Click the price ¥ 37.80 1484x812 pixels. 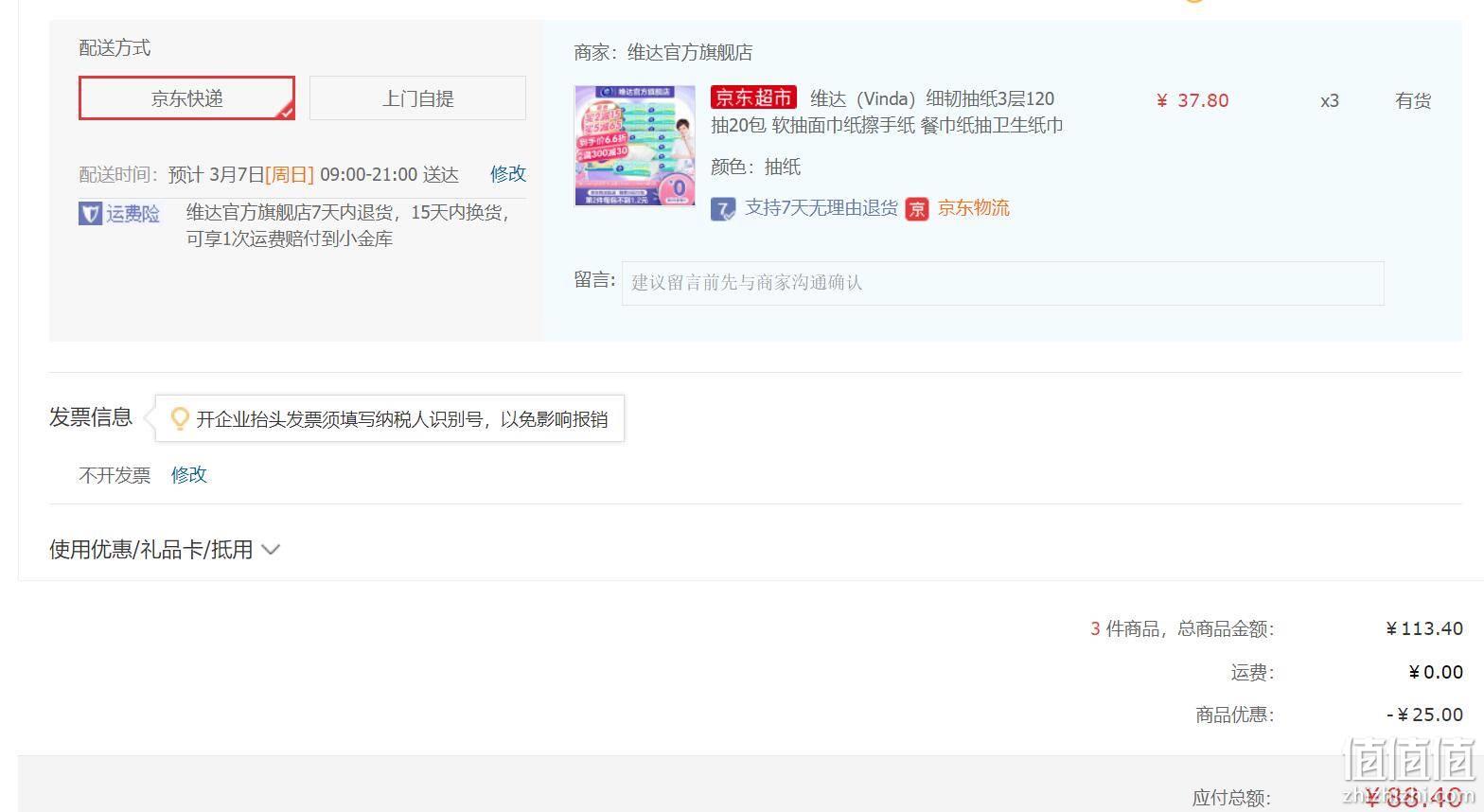tap(1192, 100)
